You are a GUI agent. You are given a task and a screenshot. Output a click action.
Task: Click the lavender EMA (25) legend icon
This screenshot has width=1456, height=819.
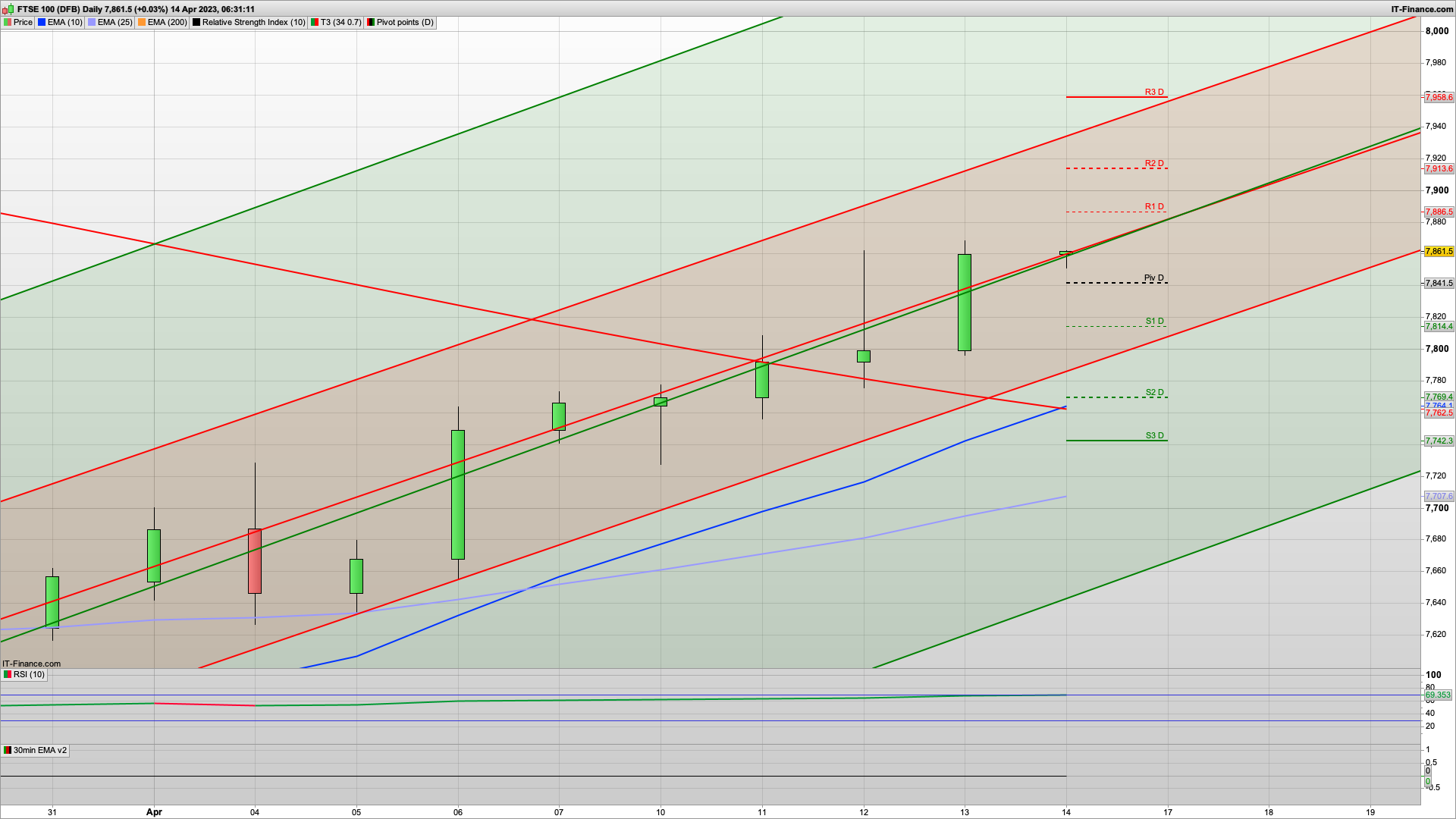[x=92, y=22]
